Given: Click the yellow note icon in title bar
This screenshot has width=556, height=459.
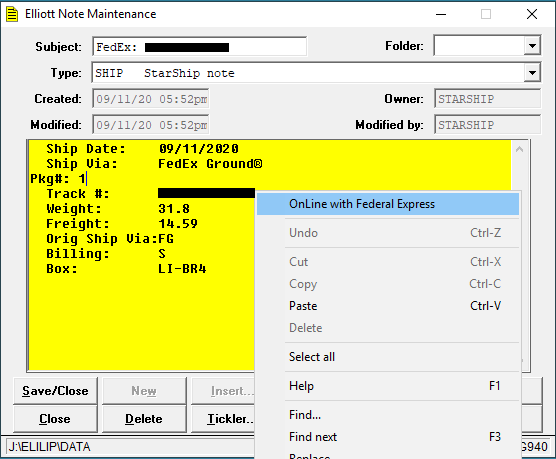Looking at the screenshot, I should [12, 14].
